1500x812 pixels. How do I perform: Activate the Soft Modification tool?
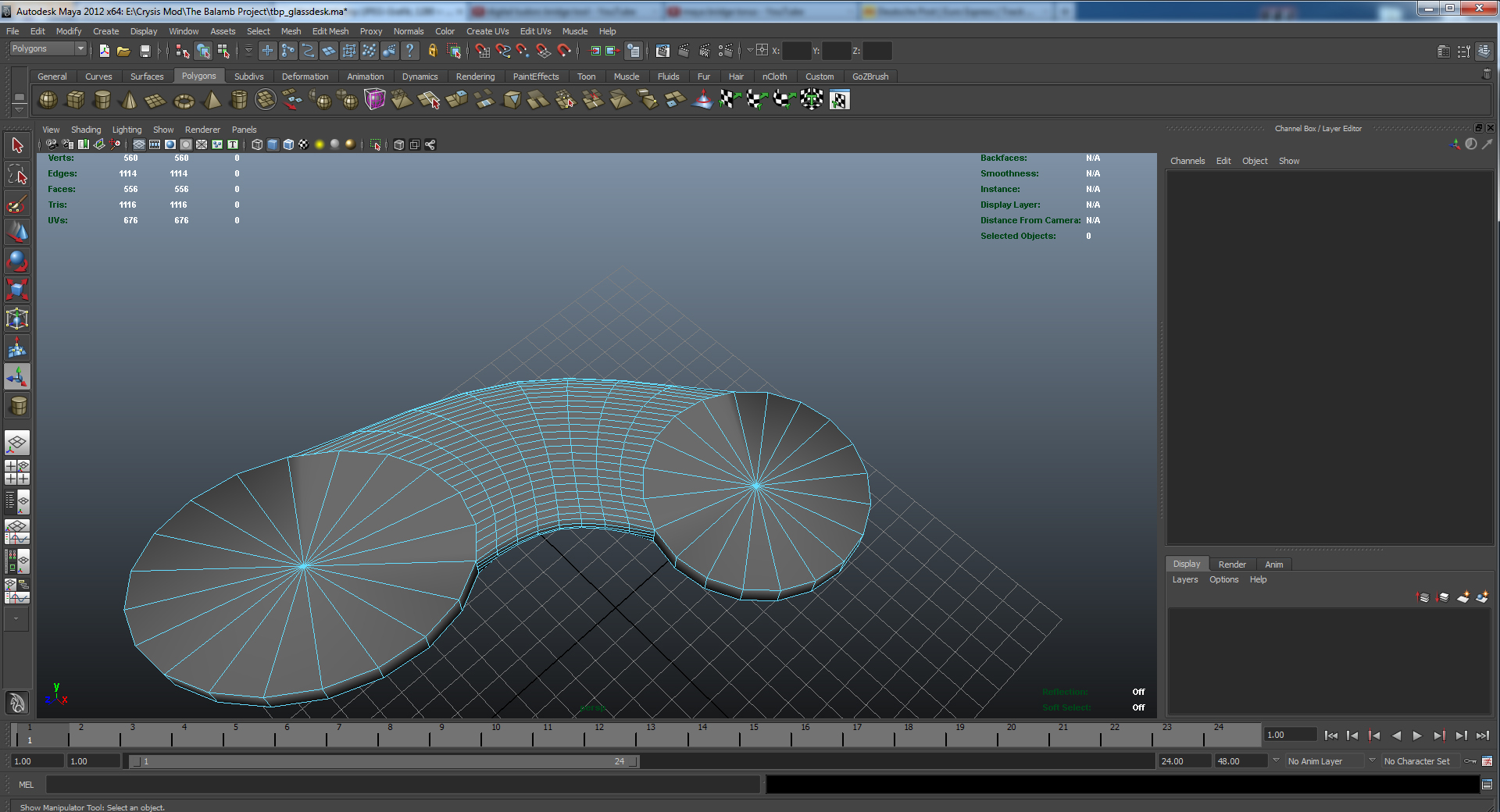pos(17,348)
